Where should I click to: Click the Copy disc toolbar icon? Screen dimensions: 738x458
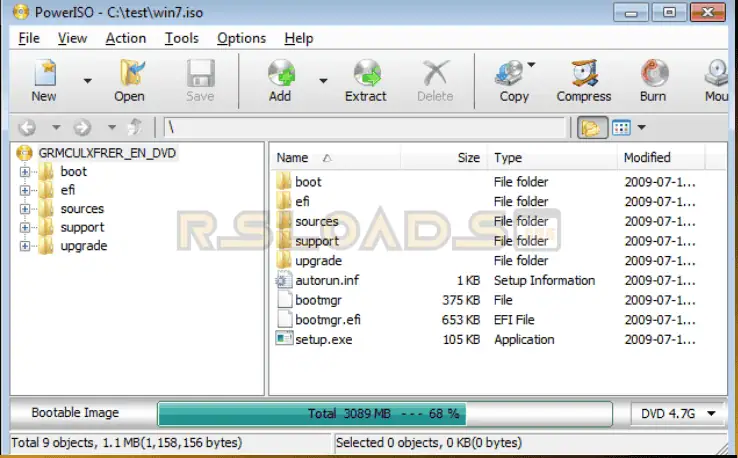(x=509, y=73)
